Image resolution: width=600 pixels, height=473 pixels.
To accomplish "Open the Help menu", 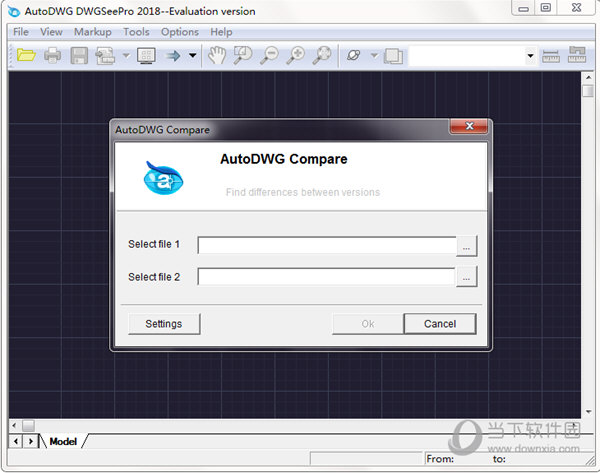I will [x=221, y=32].
